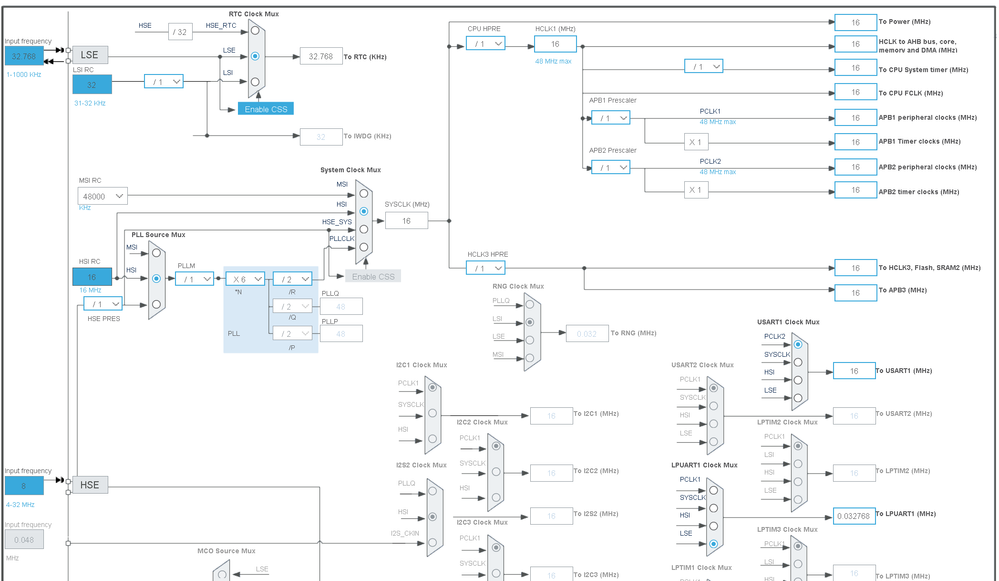Select PLLCLK on System Clock Mux
The width and height of the screenshot is (999, 581).
point(363,247)
